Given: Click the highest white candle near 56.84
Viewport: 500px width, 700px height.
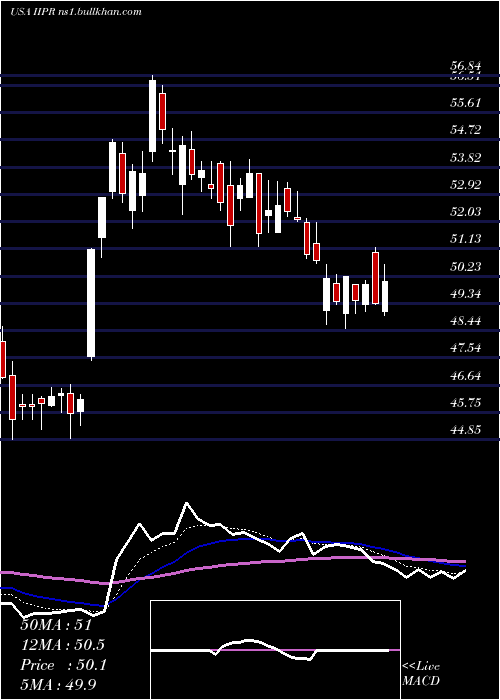Looking at the screenshot, I should (x=153, y=118).
